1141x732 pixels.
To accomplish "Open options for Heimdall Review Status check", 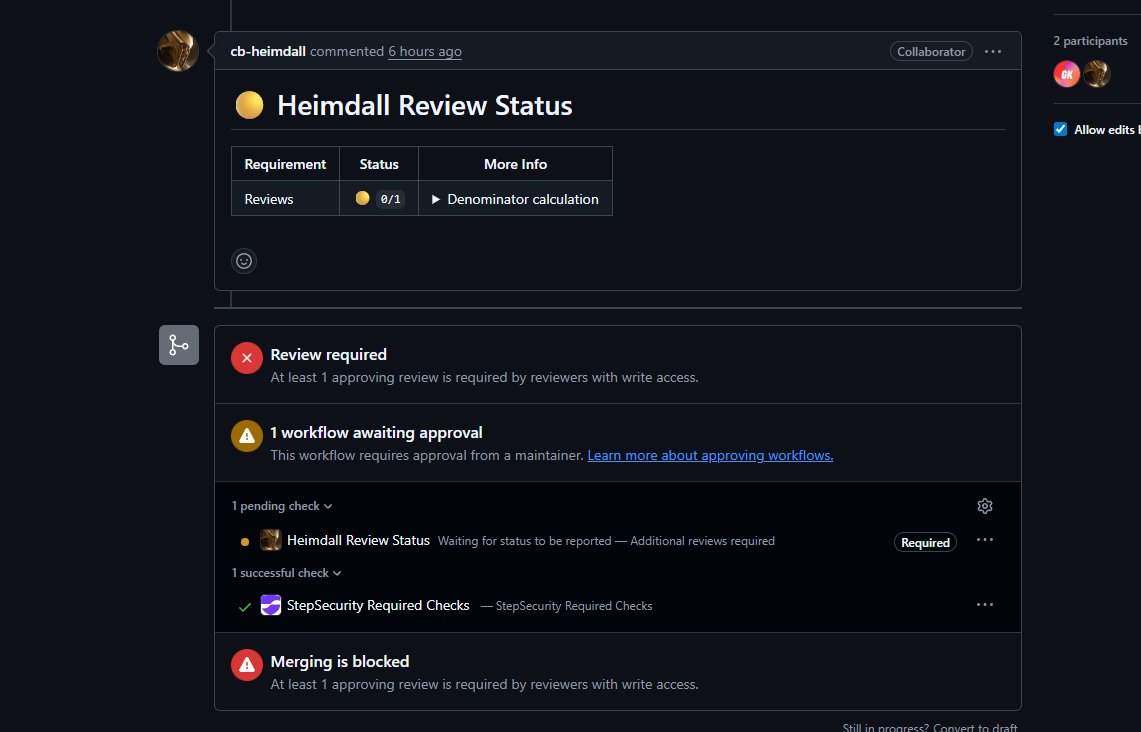I will coord(985,540).
